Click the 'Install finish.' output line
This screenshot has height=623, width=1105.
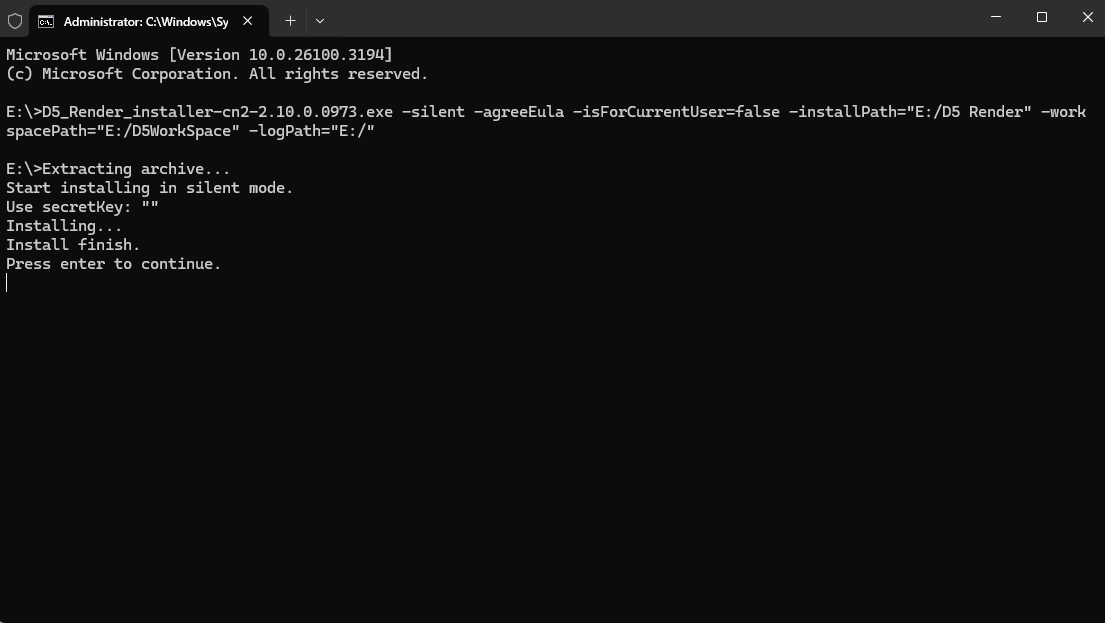(x=73, y=245)
